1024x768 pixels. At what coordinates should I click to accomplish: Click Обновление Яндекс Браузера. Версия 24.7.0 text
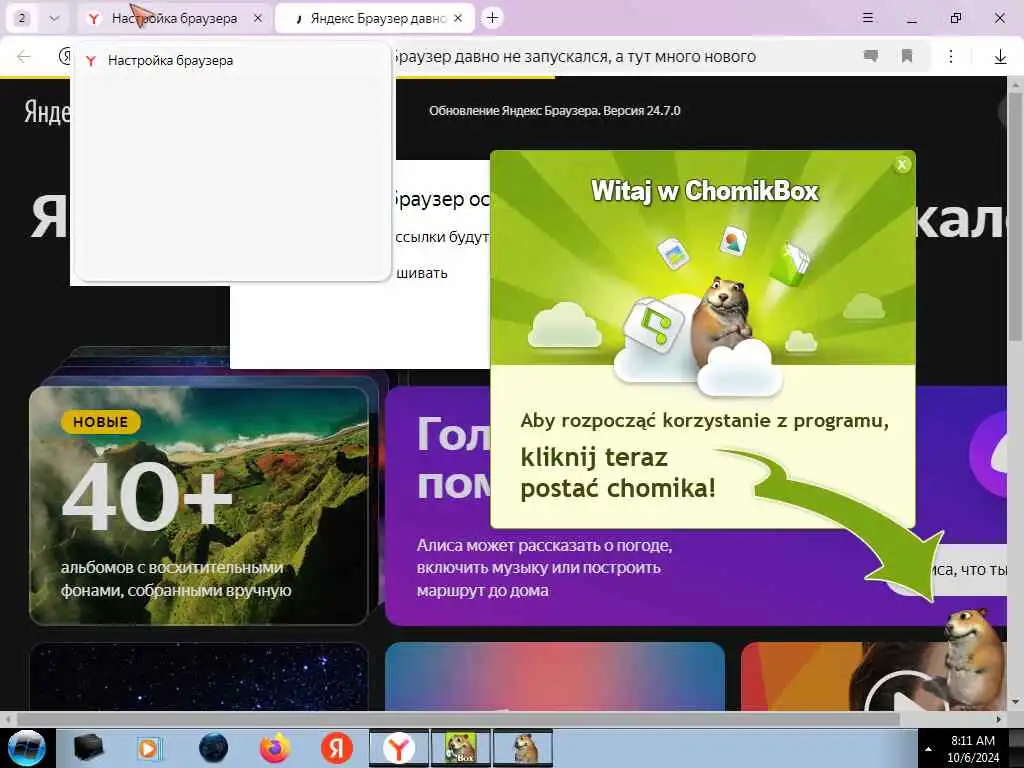coord(554,111)
